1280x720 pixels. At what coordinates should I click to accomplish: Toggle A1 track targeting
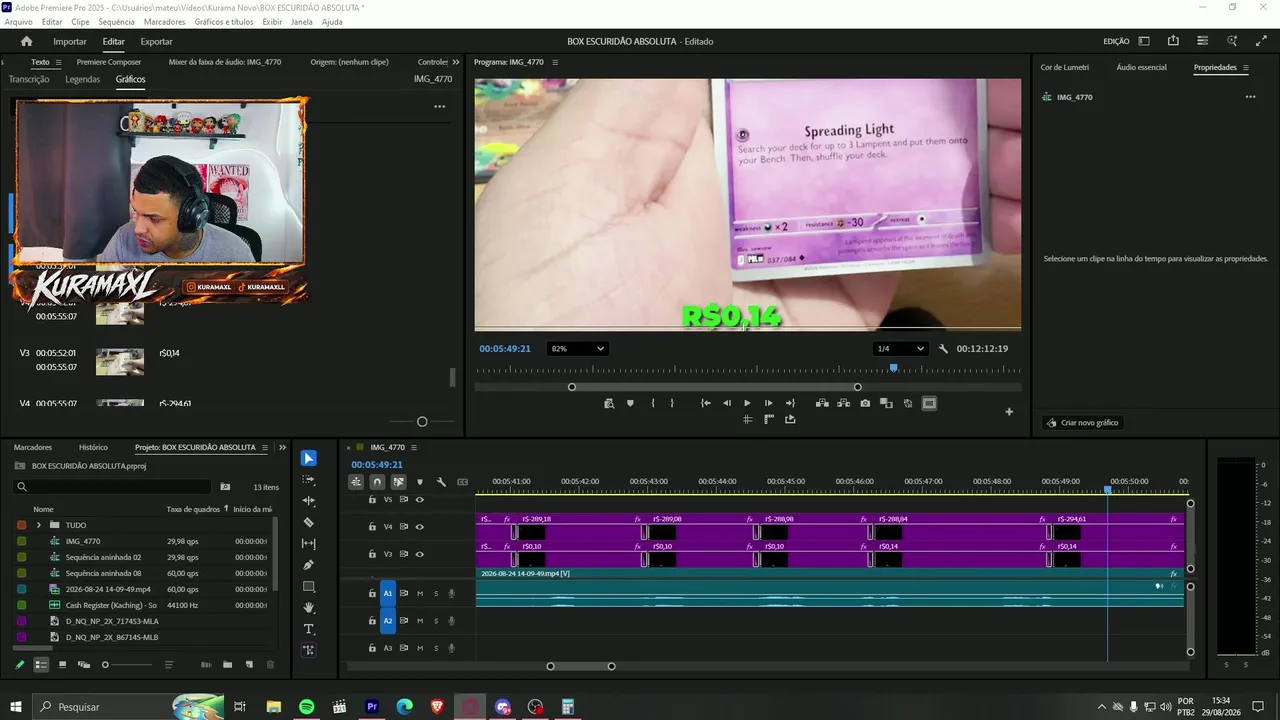[x=388, y=594]
